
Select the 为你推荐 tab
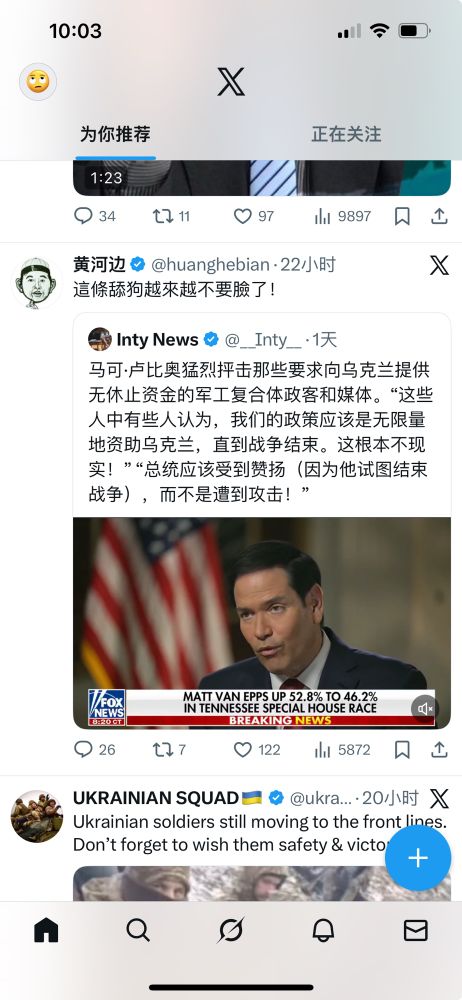tap(116, 134)
